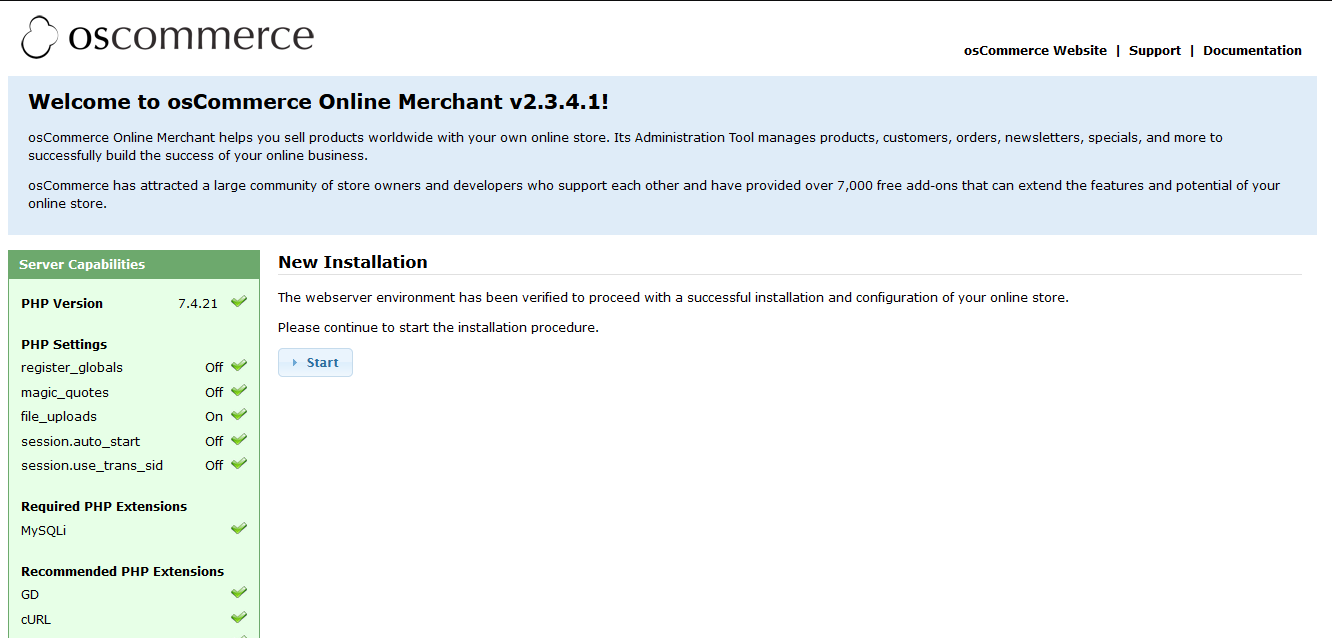
Task: Click the Required PHP Extensions label
Action: click(x=104, y=507)
